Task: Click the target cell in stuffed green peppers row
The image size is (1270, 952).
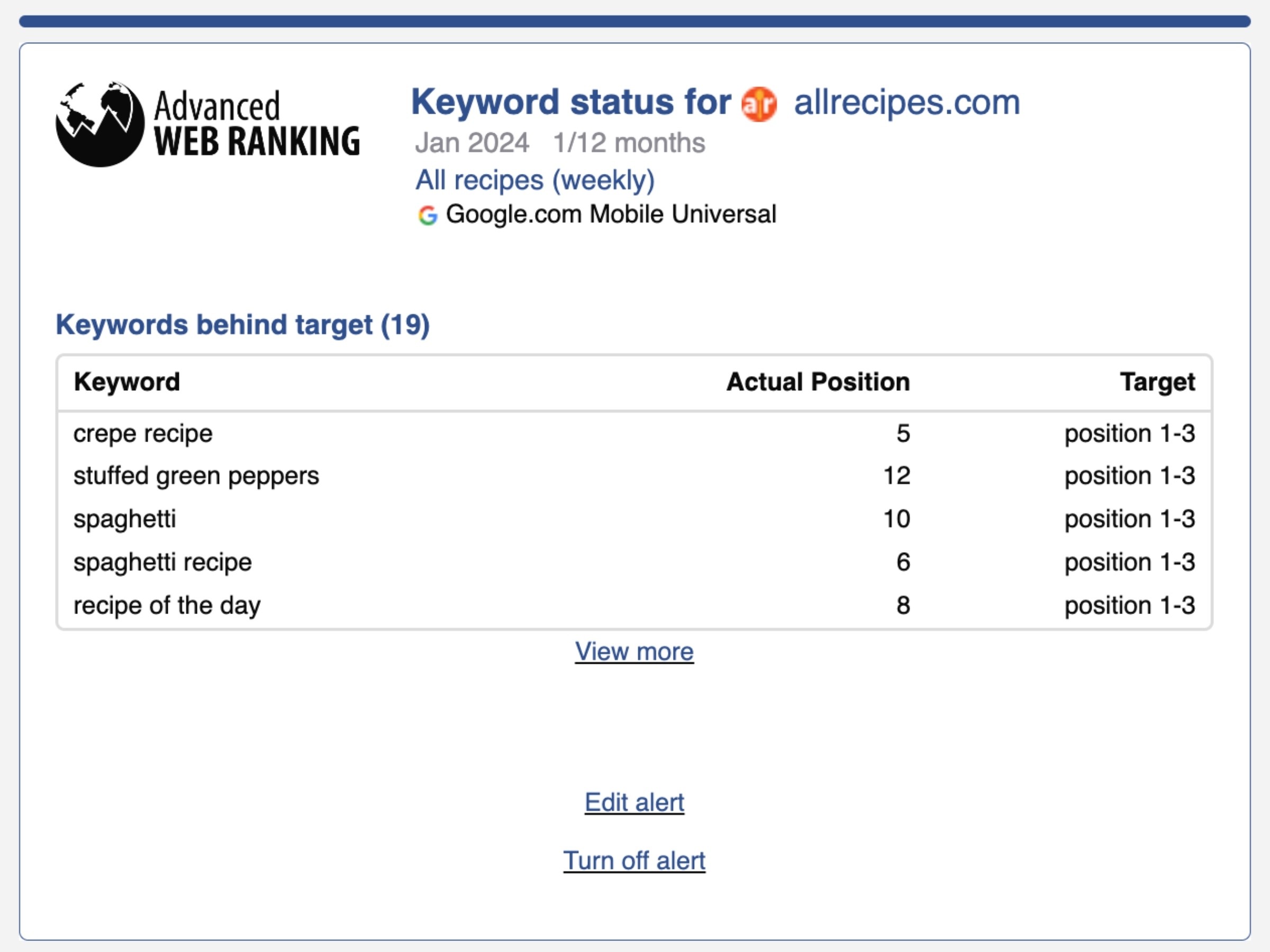Action: 1130,475
